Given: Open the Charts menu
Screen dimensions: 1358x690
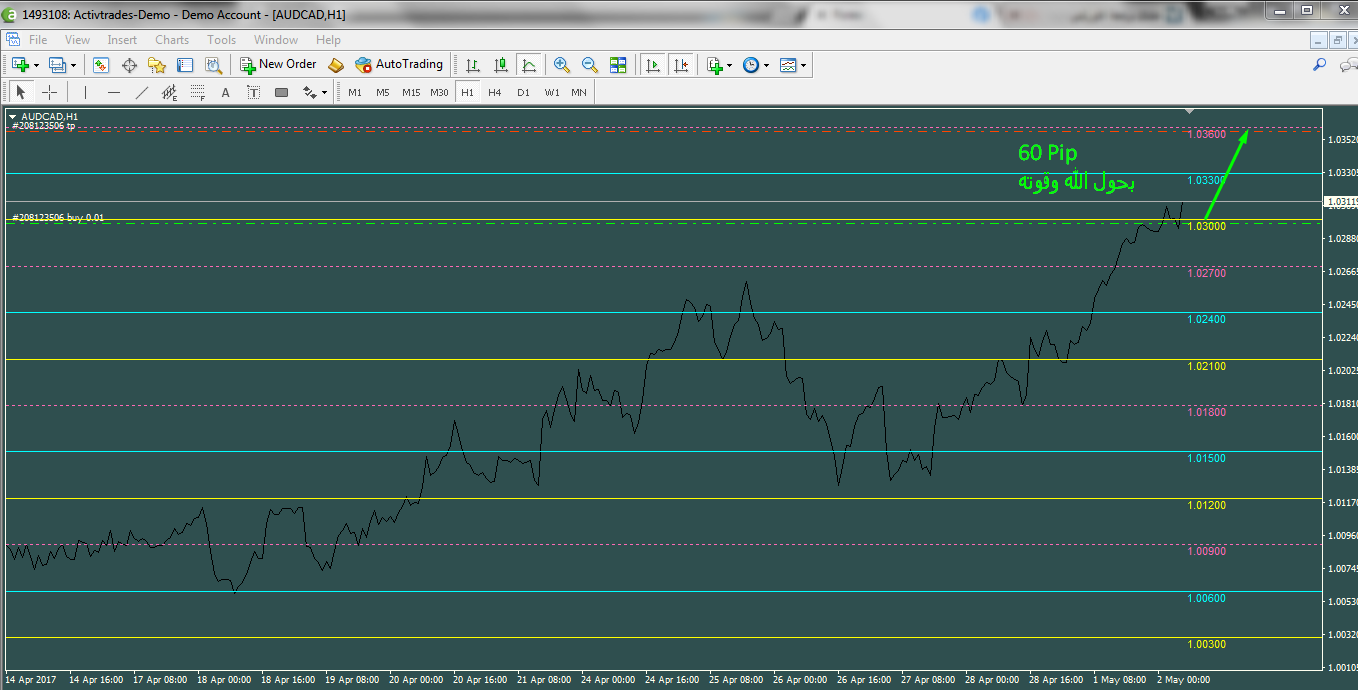Looking at the screenshot, I should (x=171, y=40).
